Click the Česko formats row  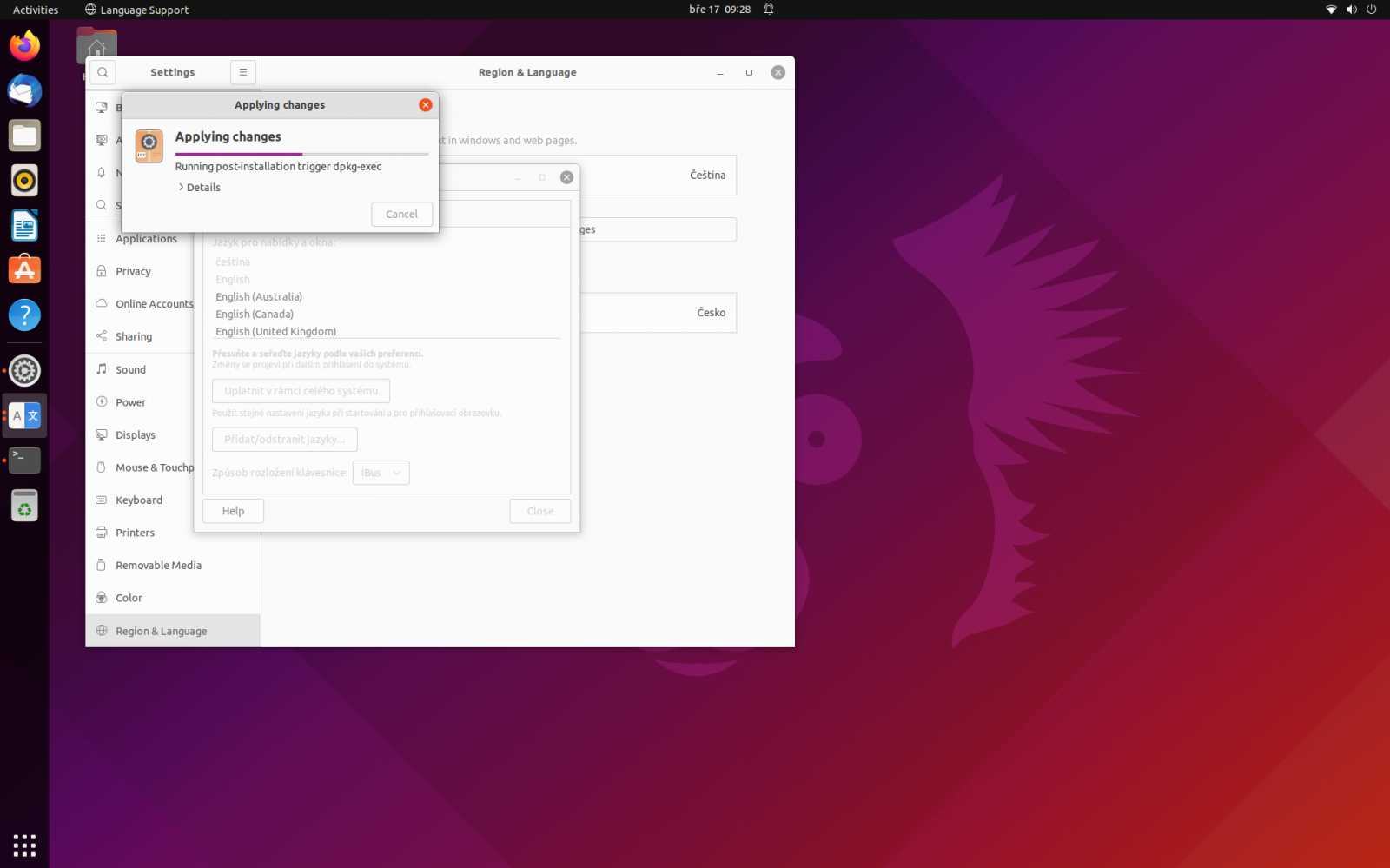point(658,313)
